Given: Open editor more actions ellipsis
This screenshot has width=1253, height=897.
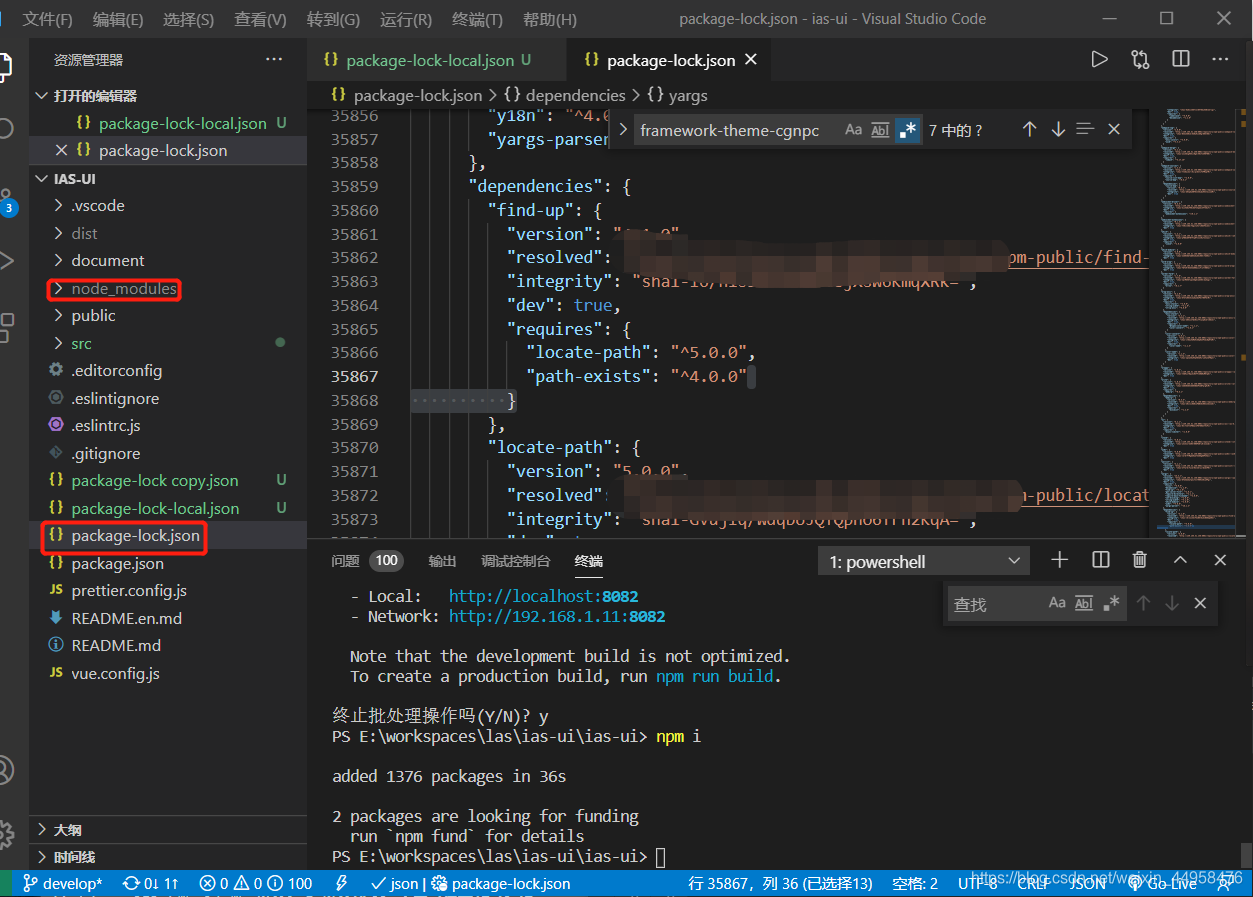Looking at the screenshot, I should pyautogui.click(x=1220, y=60).
